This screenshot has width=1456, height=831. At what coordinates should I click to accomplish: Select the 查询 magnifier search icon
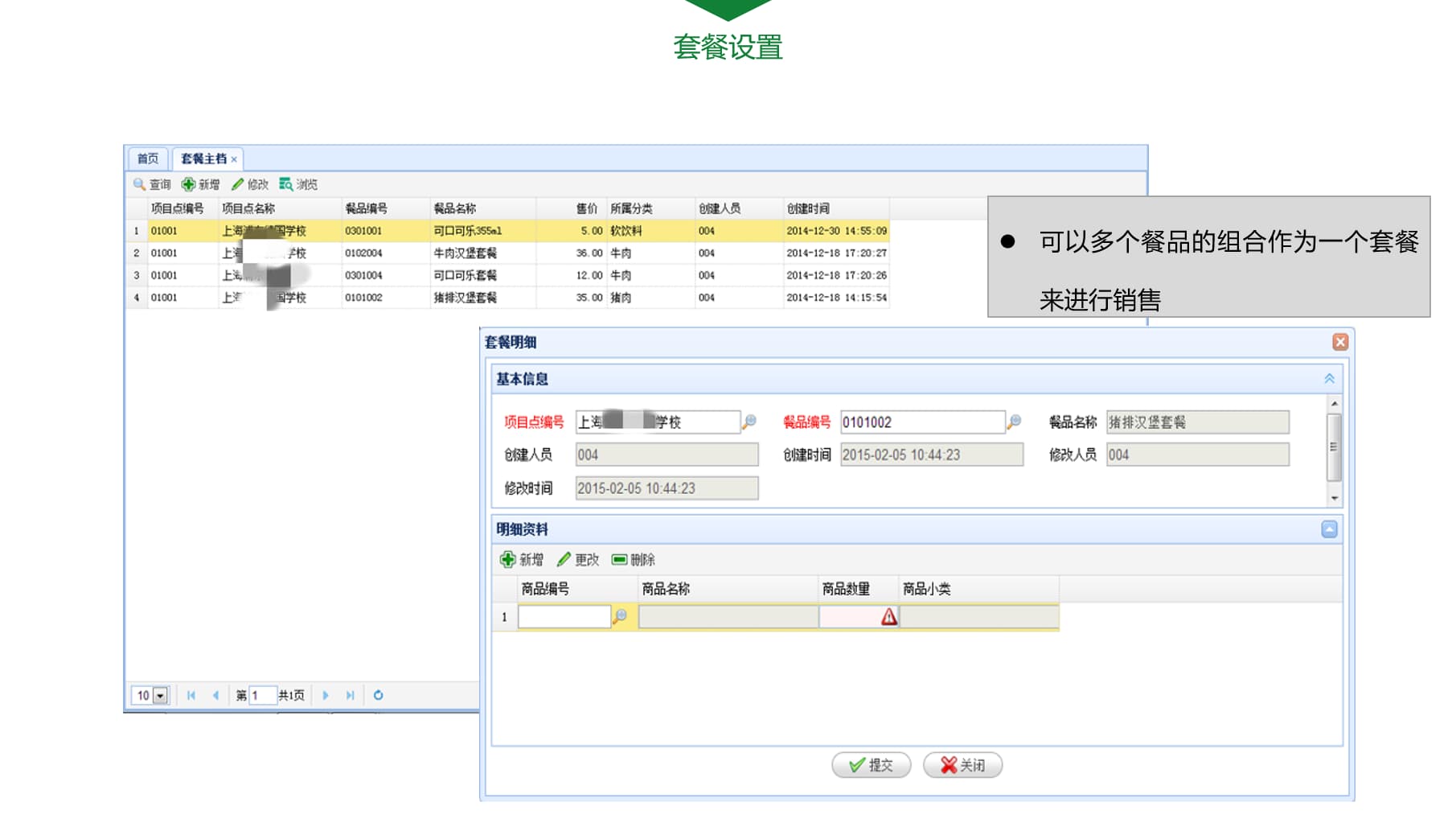pos(138,183)
